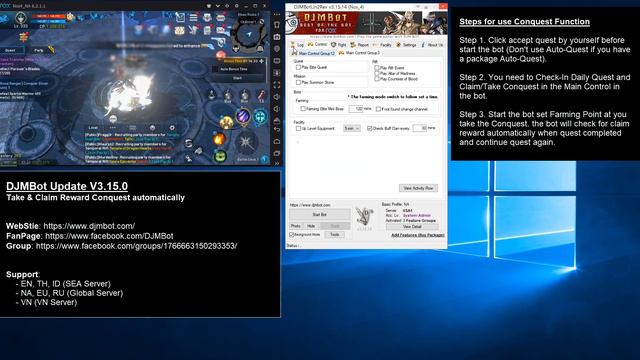Select the Quest tab in game
This screenshot has width=640, height=360.
click(x=11, y=50)
